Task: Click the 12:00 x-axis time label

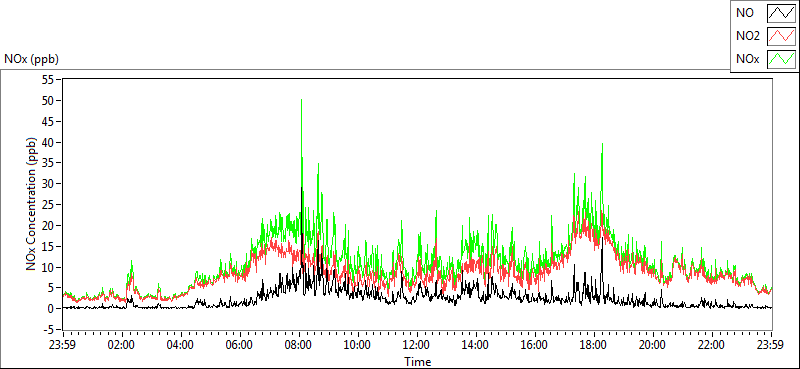Action: click(x=417, y=345)
